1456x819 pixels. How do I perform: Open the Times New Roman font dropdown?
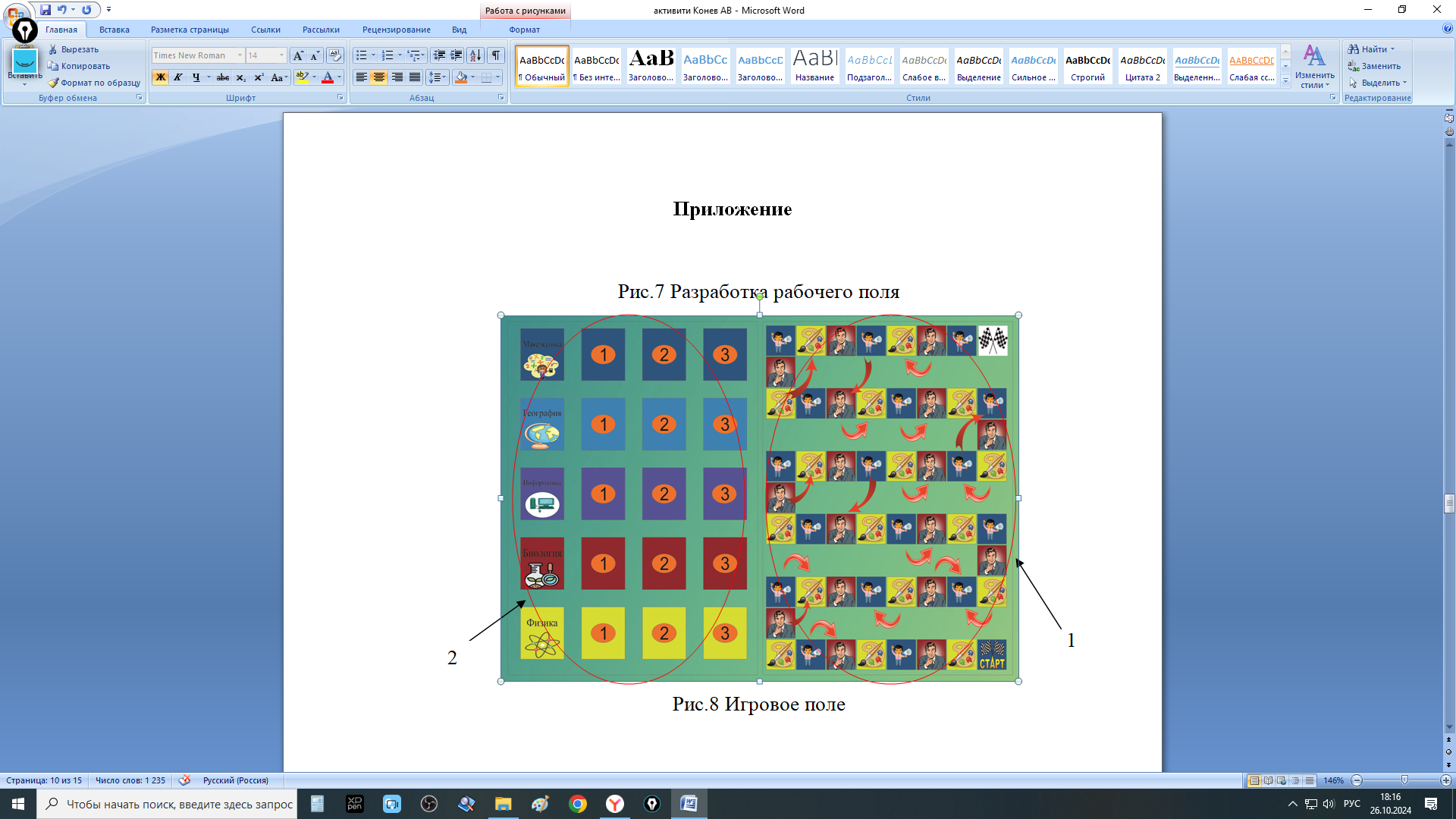[x=240, y=55]
